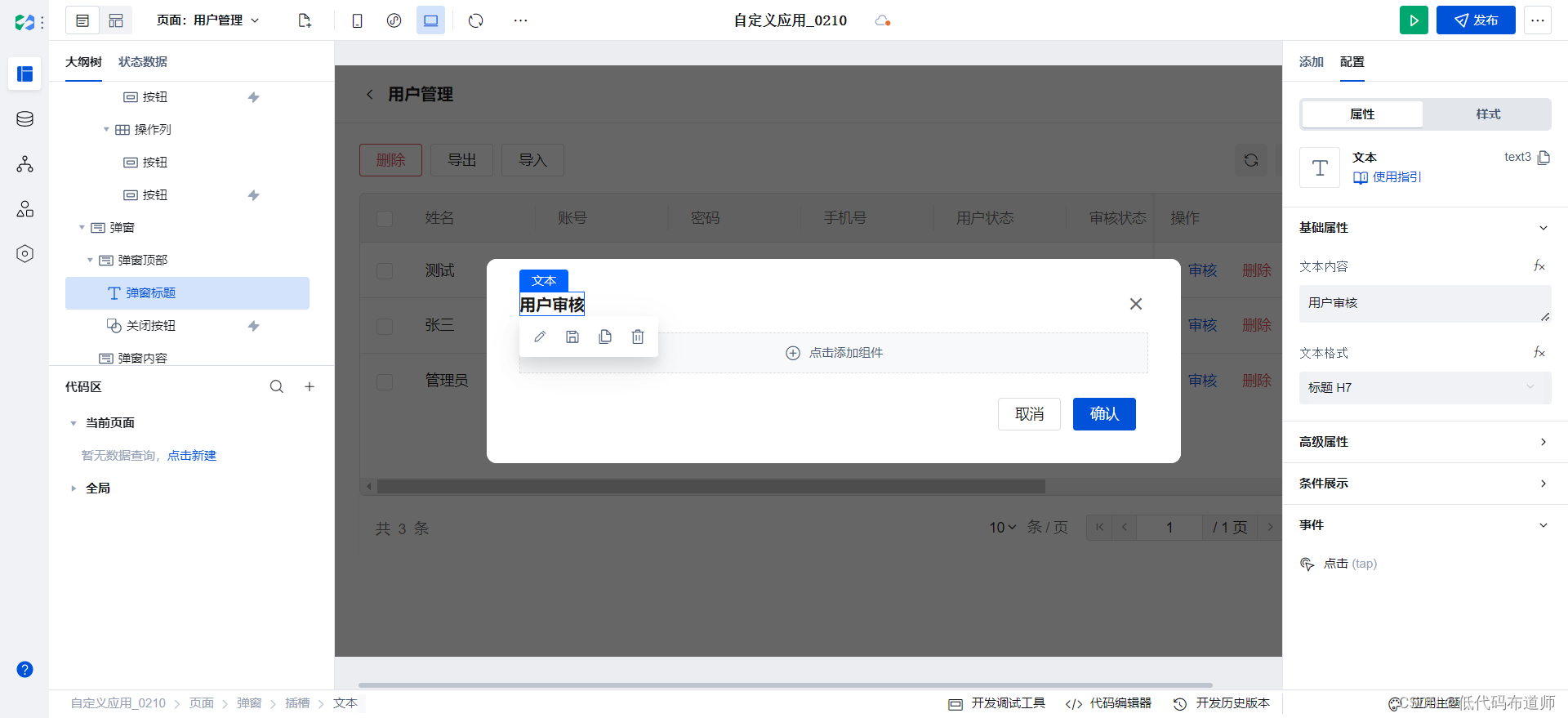The width and height of the screenshot is (1568, 718).
Task: Switch to the 添加 tab
Action: point(1312,62)
